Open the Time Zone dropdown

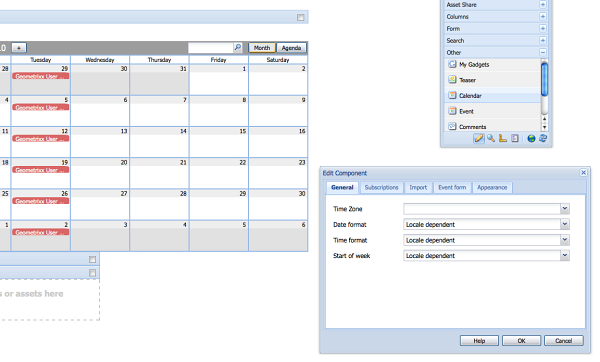(565, 209)
